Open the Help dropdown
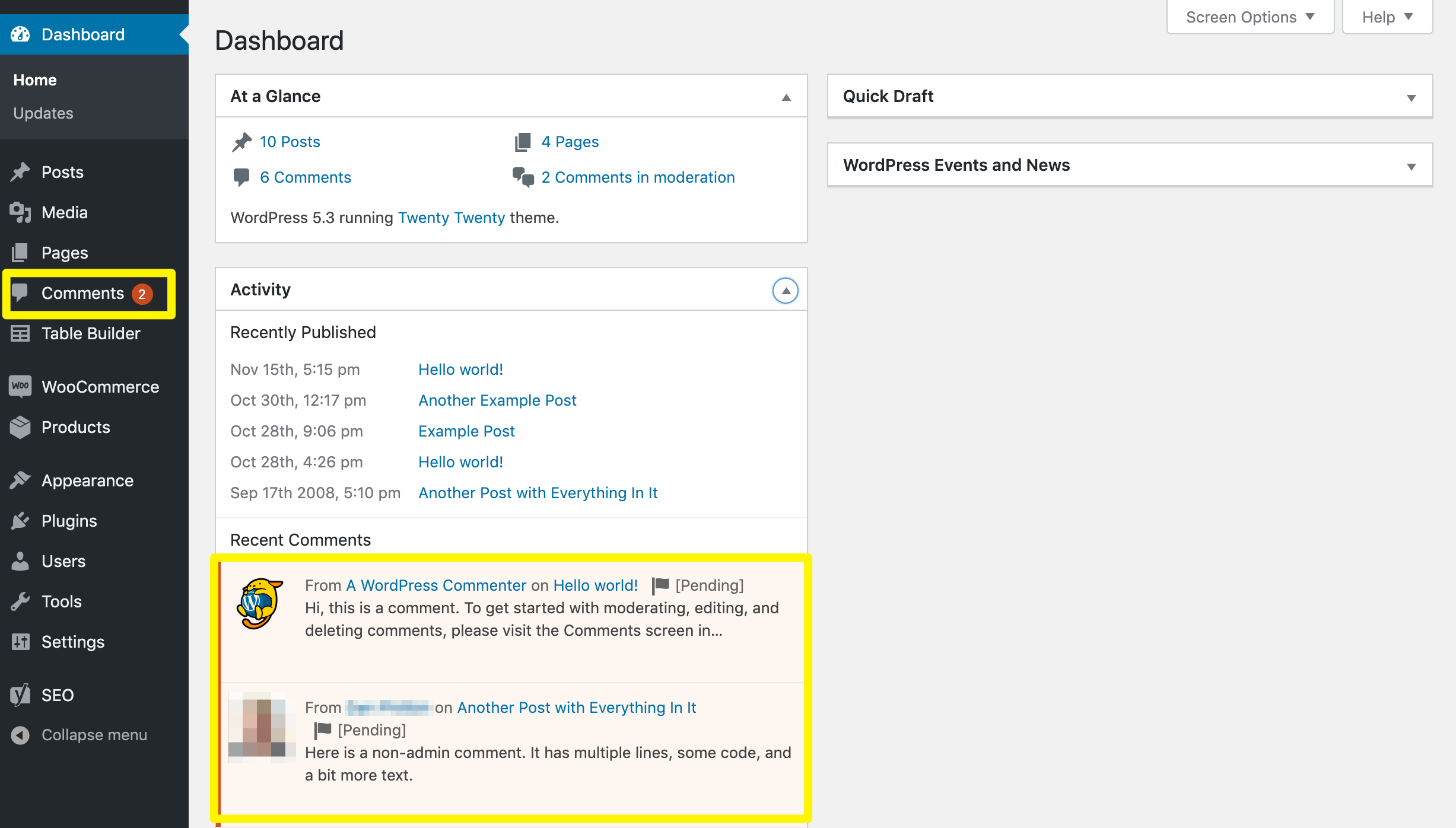The width and height of the screenshot is (1456, 828). pos(1387,17)
